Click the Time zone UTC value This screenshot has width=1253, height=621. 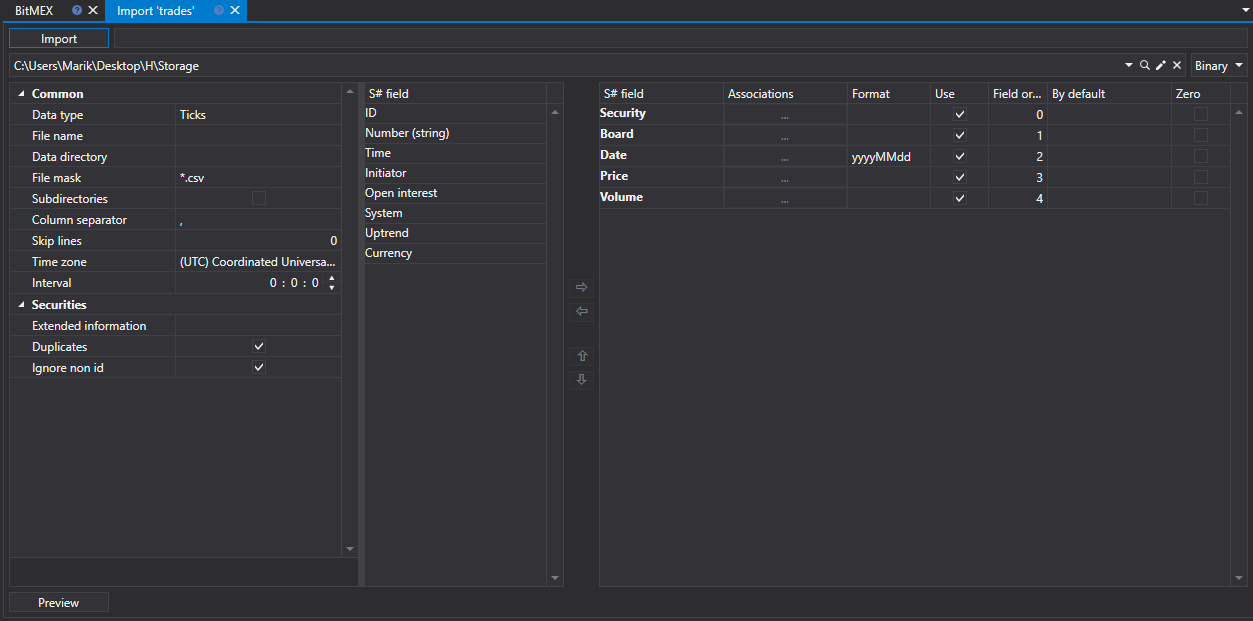coord(258,262)
